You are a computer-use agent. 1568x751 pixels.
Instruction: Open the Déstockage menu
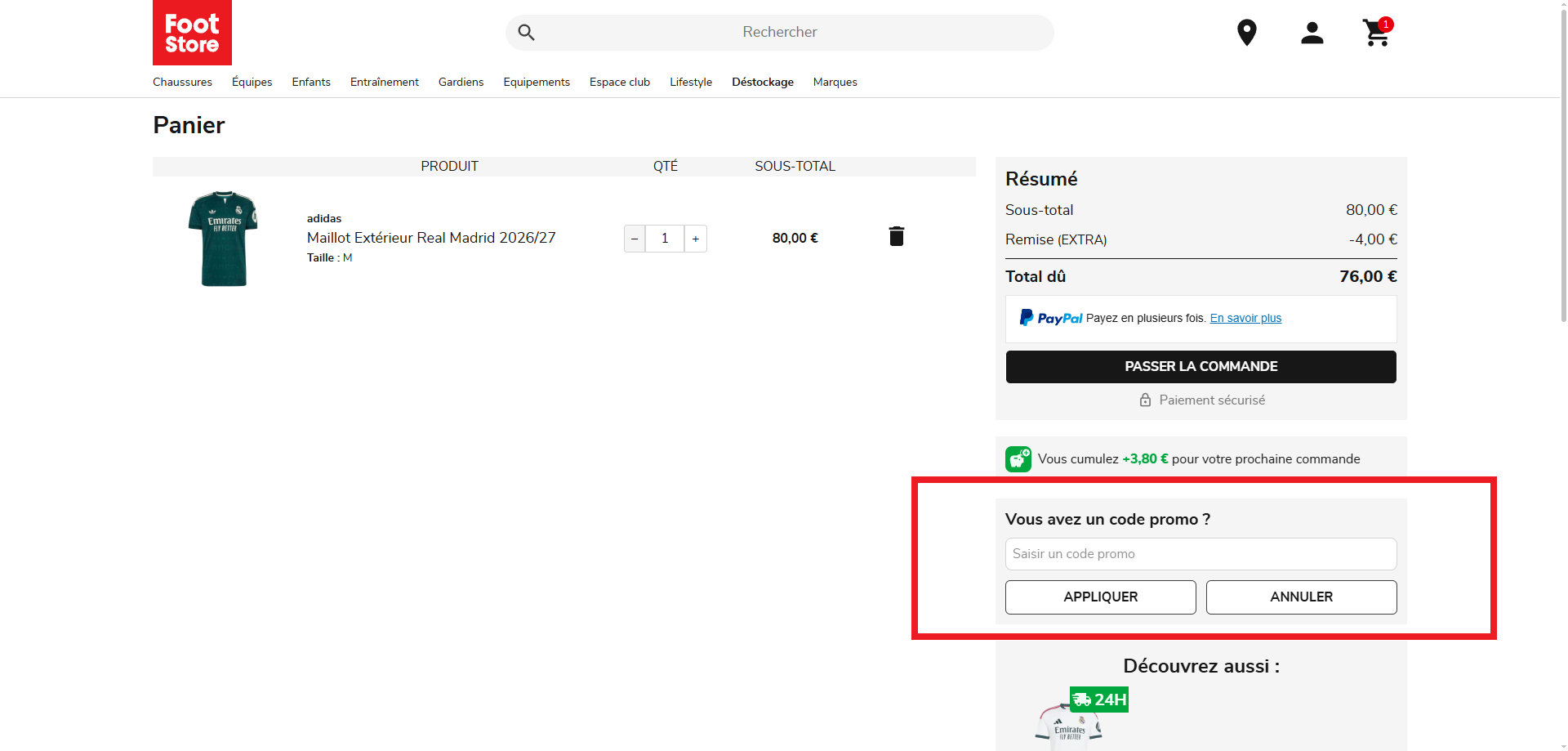coord(763,82)
